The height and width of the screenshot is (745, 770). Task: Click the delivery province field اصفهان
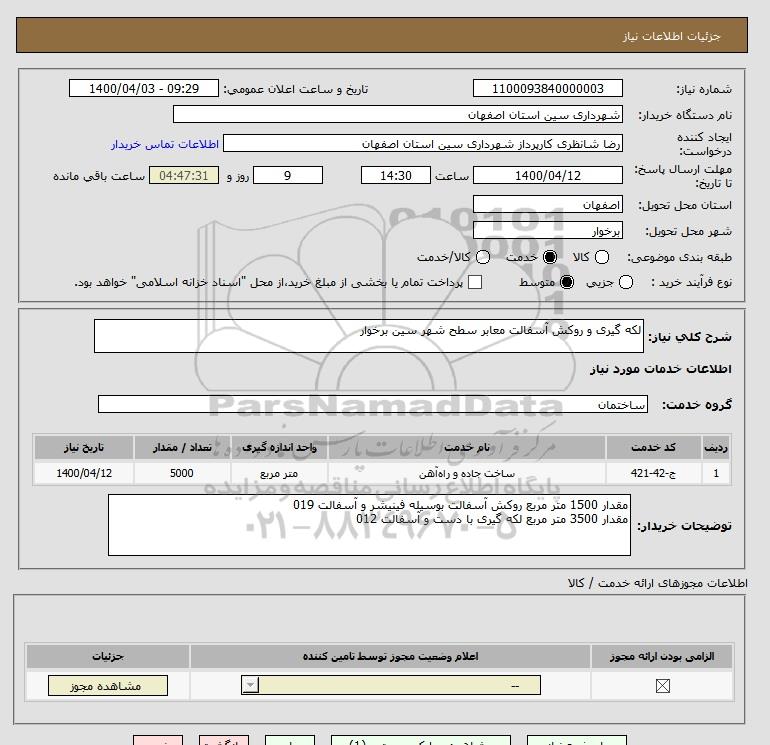(x=548, y=205)
